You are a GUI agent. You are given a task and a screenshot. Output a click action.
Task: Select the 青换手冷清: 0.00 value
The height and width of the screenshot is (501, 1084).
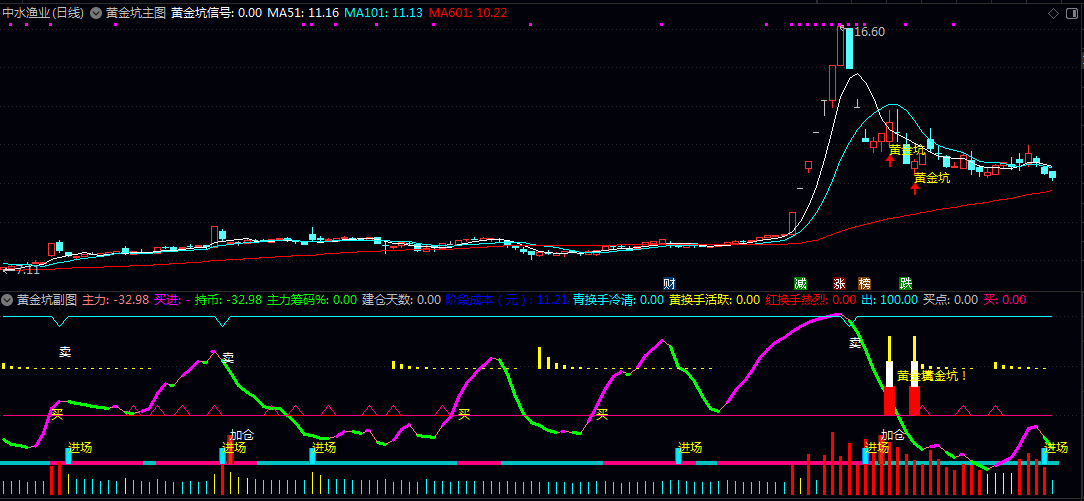619,300
